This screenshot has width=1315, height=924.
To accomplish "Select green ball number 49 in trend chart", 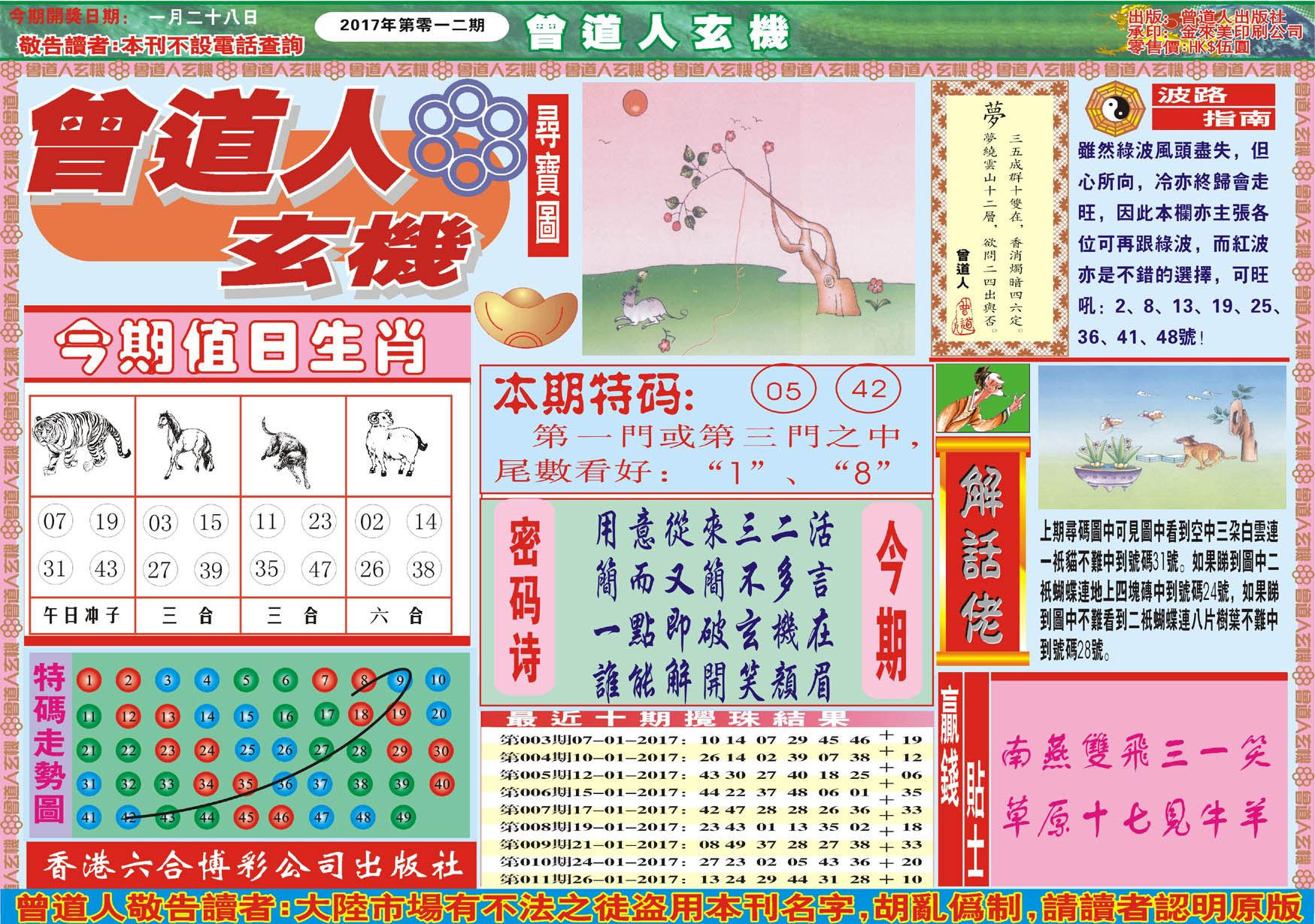I will pos(404,817).
